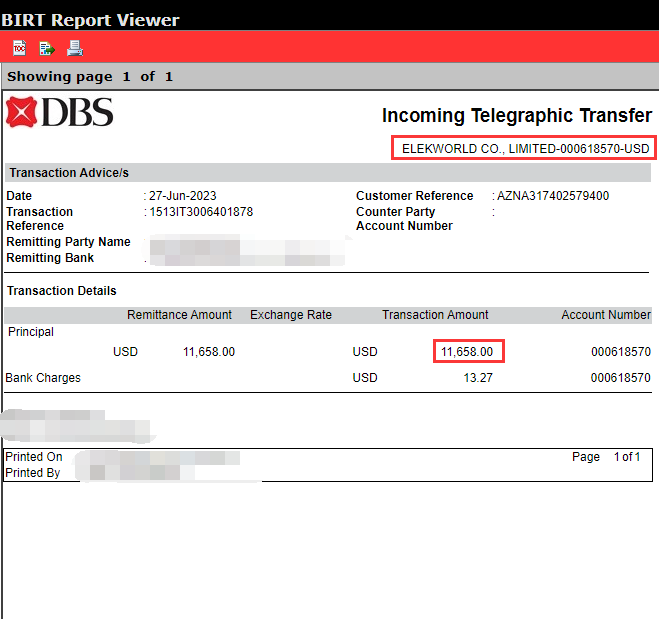This screenshot has width=659, height=619.
Task: Click the 'BIRT Report Viewer' title
Action: [90, 20]
